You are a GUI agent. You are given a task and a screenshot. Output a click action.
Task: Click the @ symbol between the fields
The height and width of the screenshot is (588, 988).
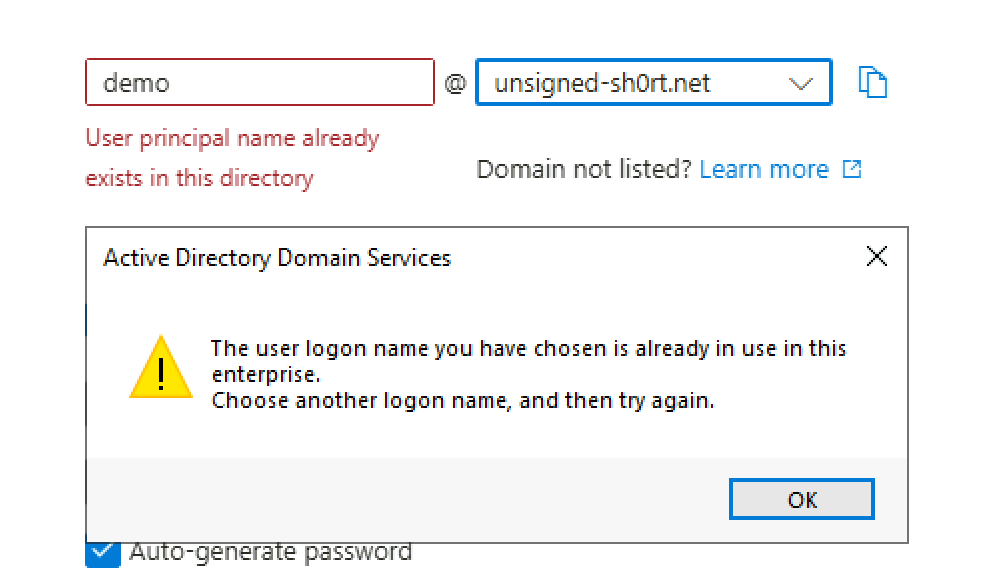coord(455,84)
